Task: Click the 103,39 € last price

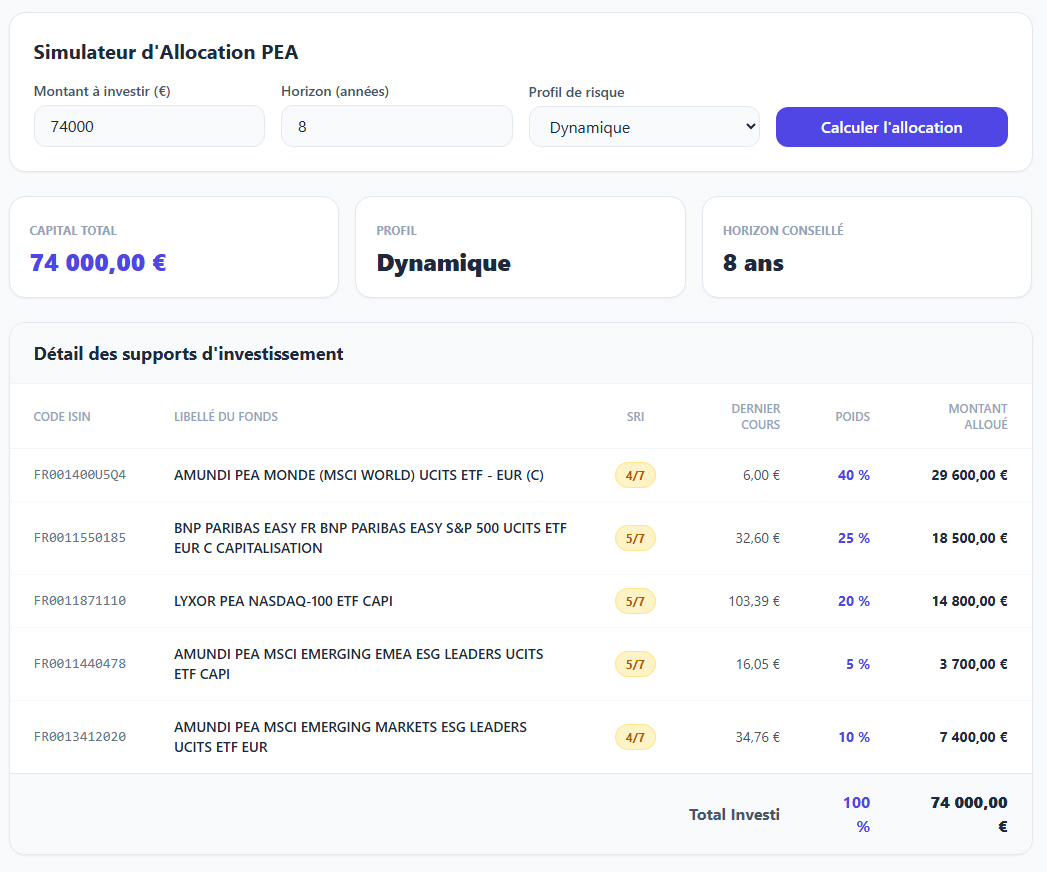Action: (754, 601)
